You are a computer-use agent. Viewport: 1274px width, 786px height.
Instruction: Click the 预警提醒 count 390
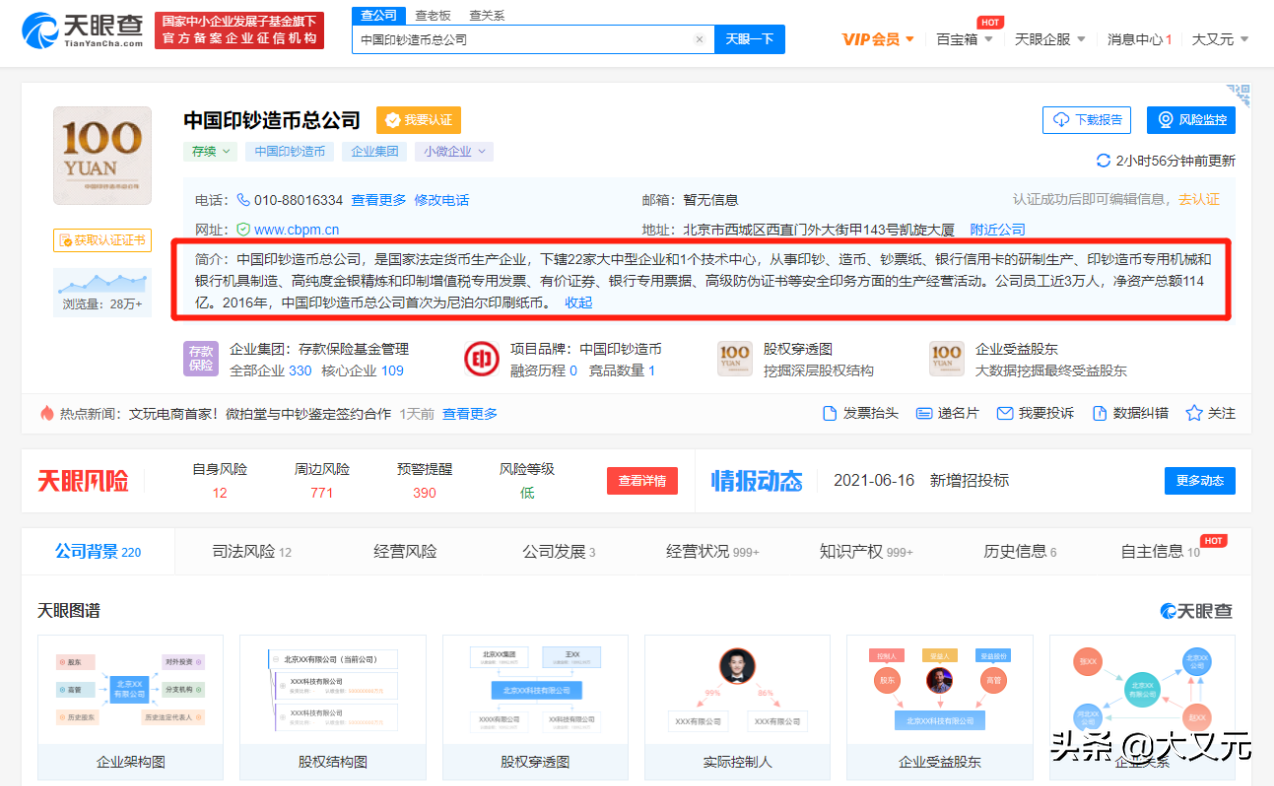[425, 492]
